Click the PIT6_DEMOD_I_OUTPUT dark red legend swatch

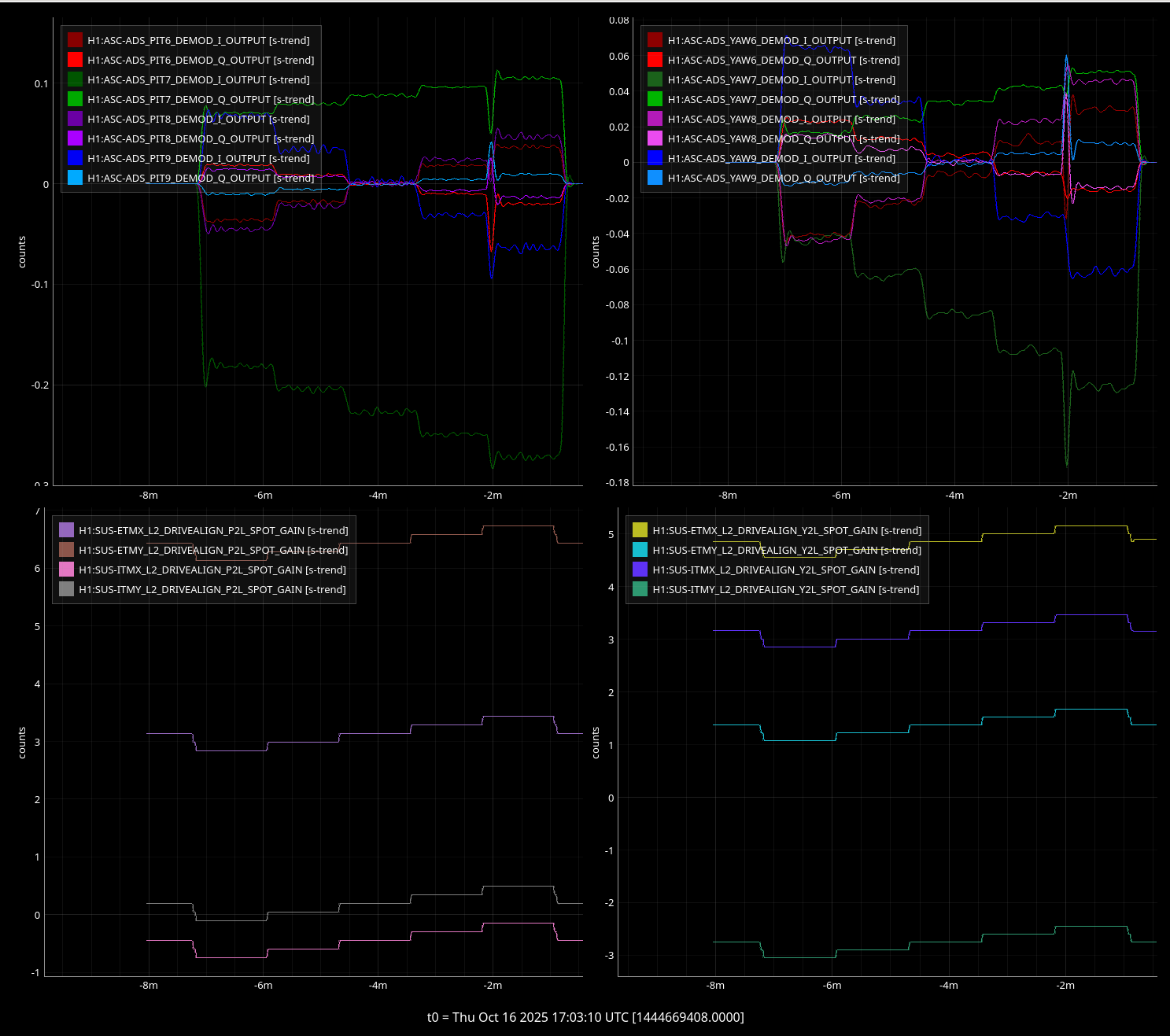[x=75, y=40]
